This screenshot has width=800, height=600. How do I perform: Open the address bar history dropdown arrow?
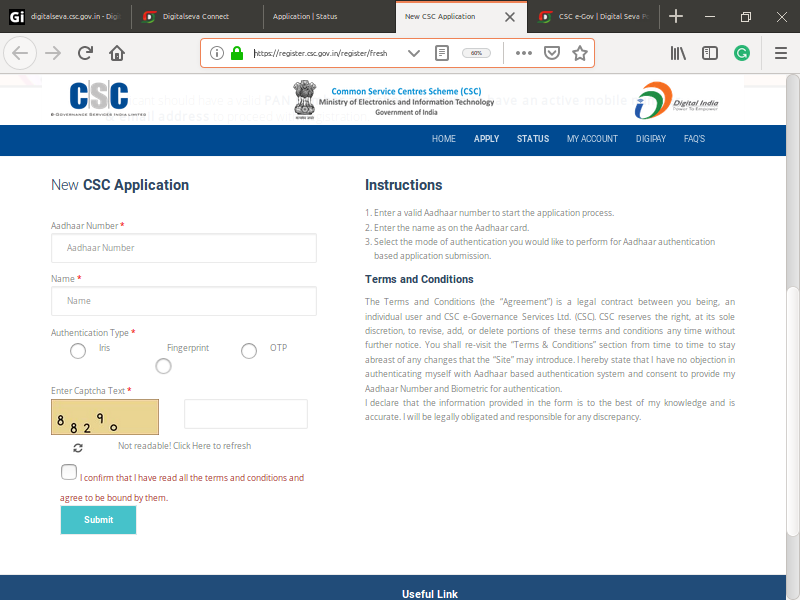click(413, 53)
